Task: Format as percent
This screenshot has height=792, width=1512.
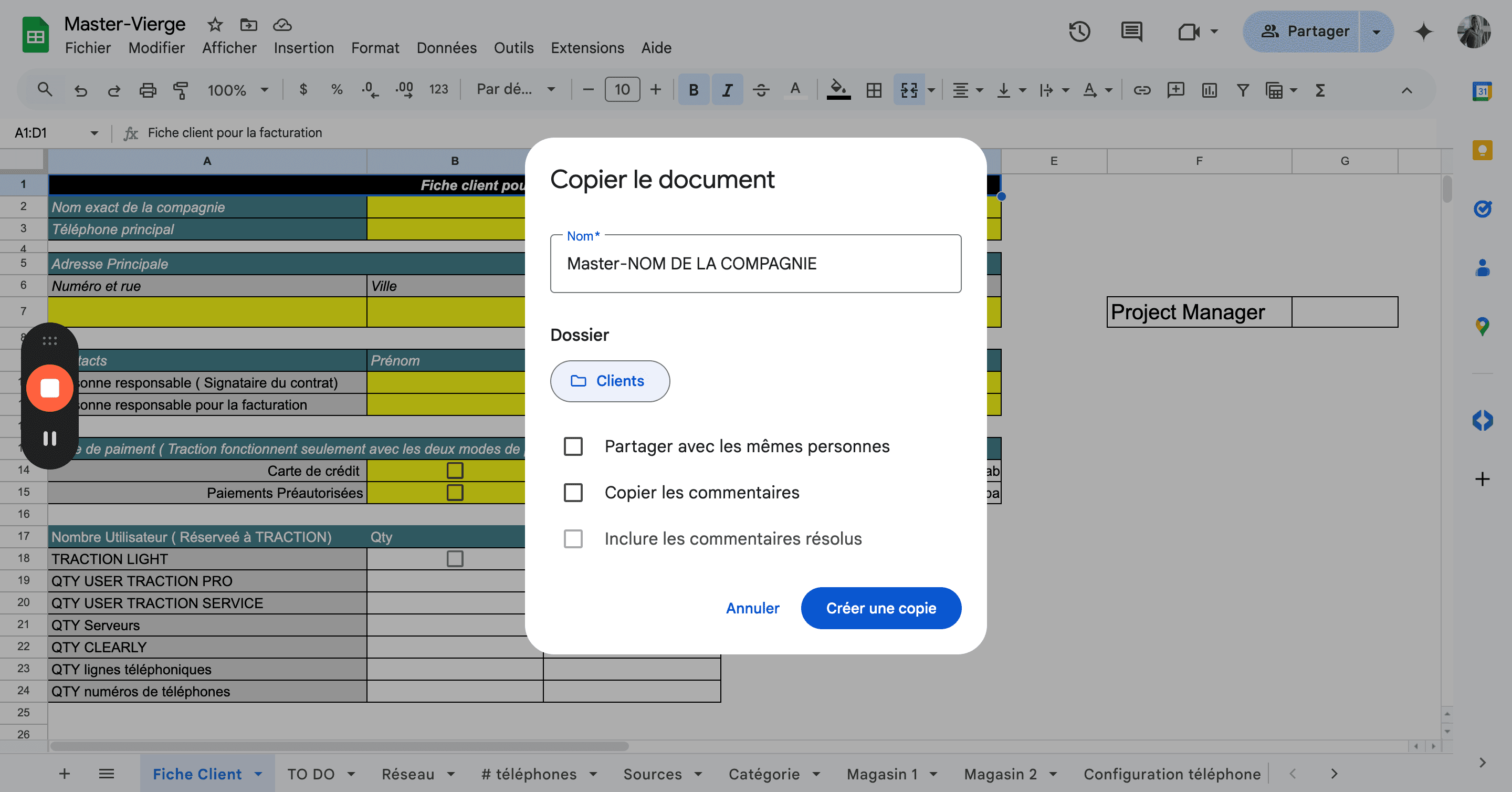Action: [337, 90]
